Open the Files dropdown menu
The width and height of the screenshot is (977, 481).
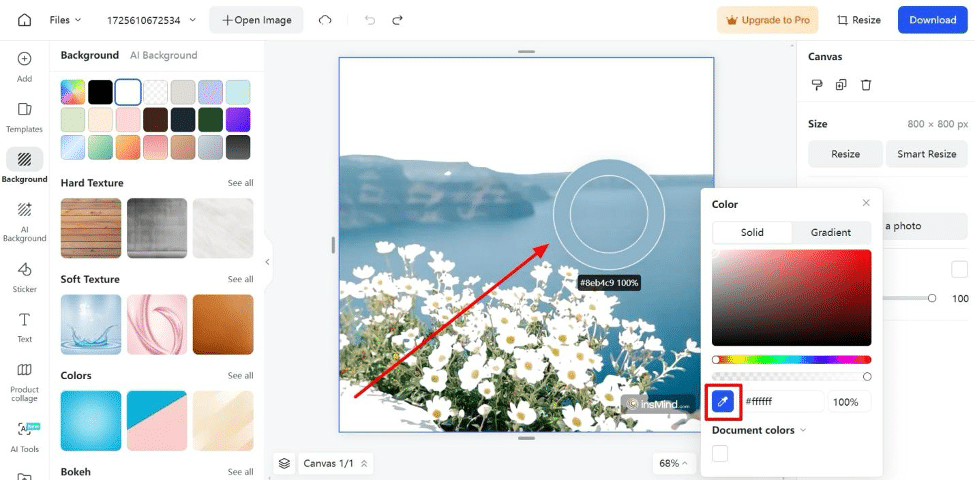click(x=66, y=20)
